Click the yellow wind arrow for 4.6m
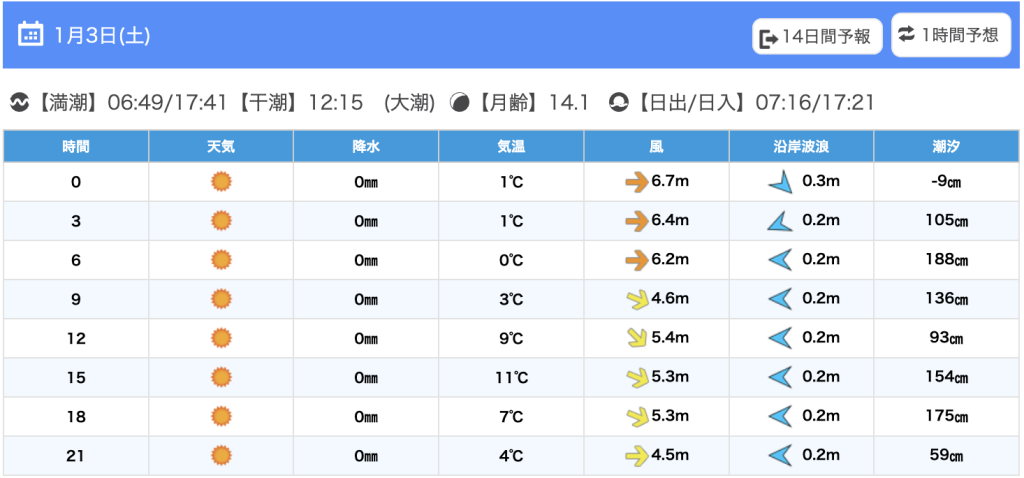Viewport: 1024px width, 478px height. [x=636, y=299]
